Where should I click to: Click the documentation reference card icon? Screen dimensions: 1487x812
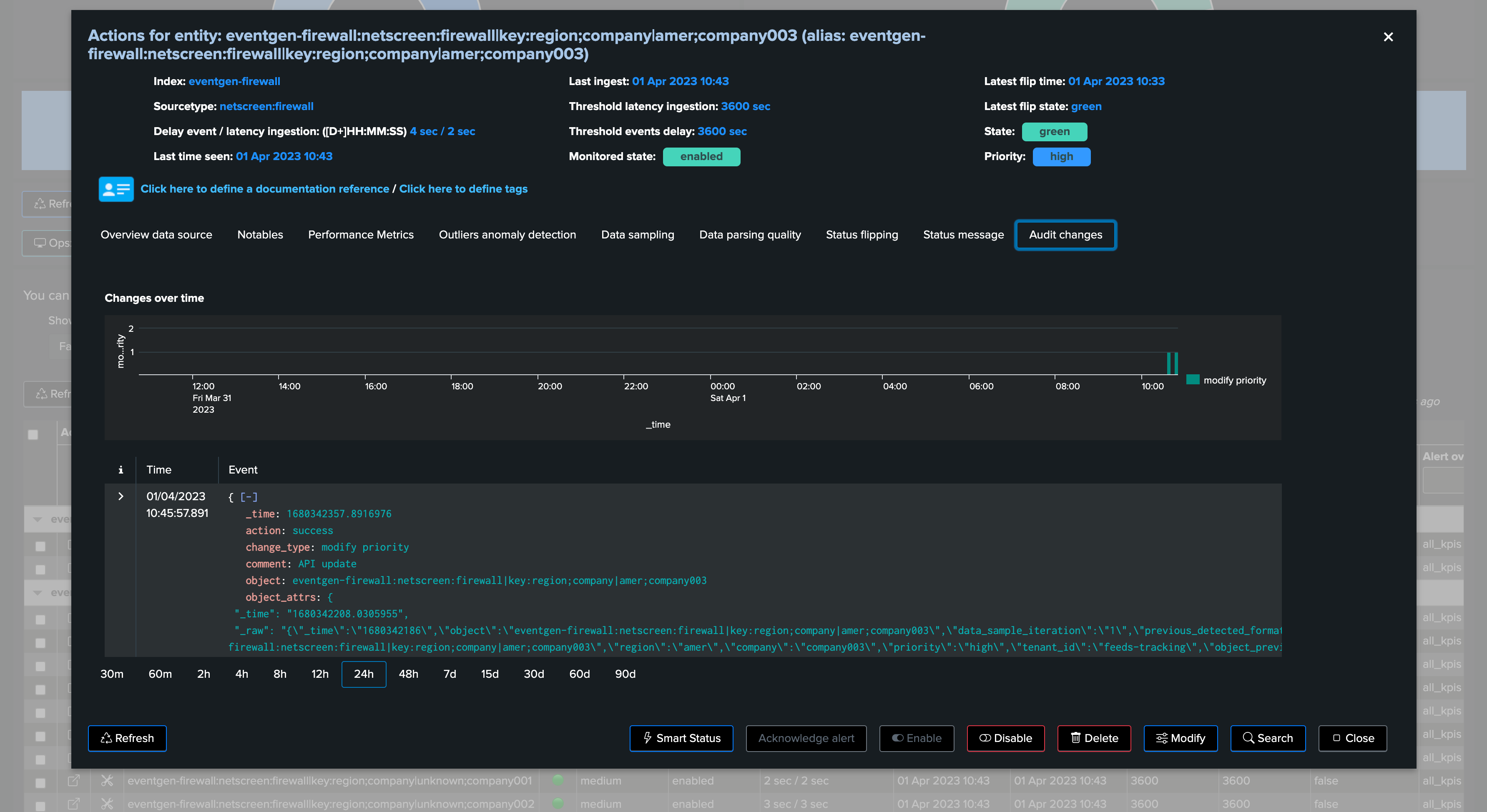tap(116, 189)
